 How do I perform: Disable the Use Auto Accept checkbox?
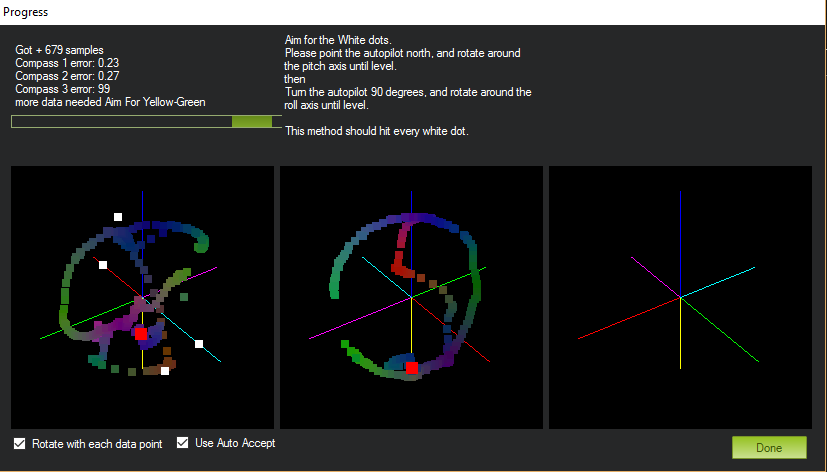[x=183, y=443]
